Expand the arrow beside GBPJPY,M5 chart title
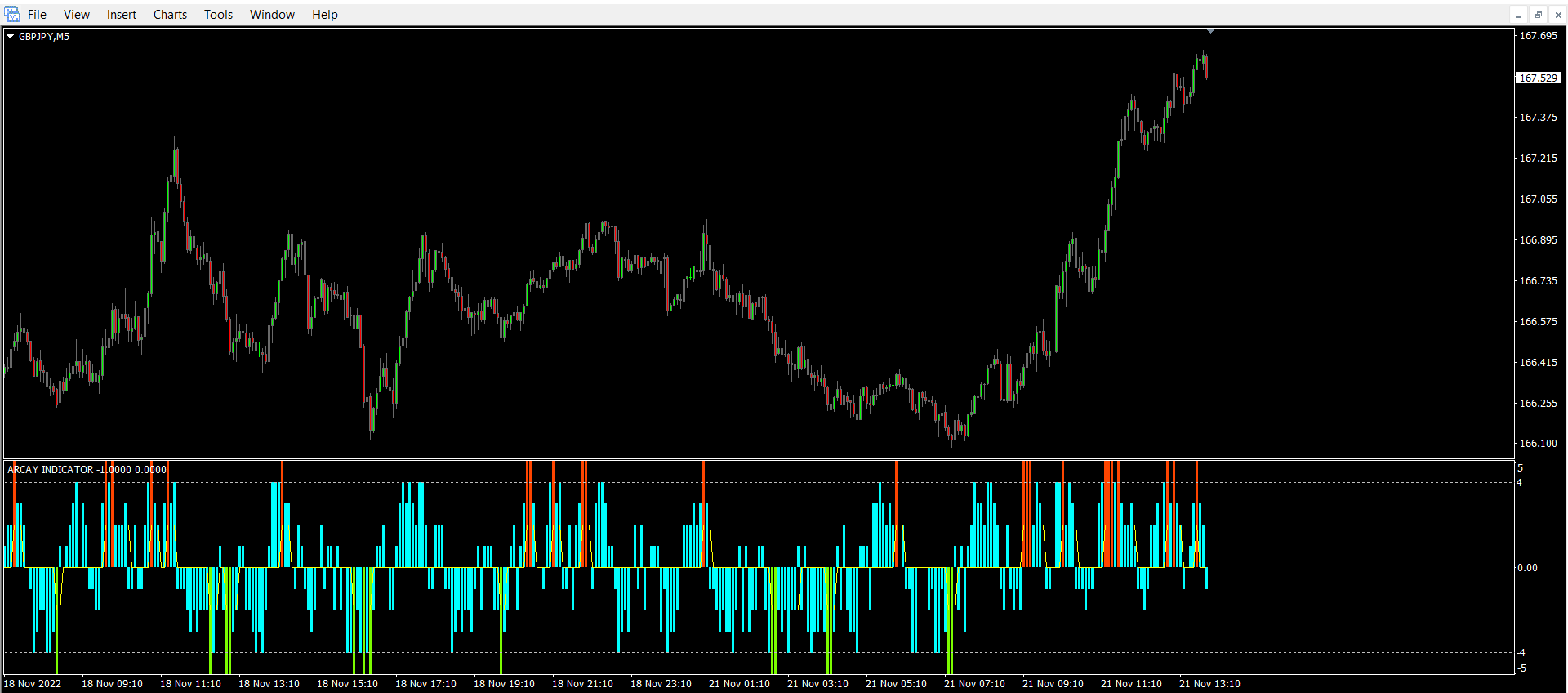1568x693 pixels. click(11, 36)
